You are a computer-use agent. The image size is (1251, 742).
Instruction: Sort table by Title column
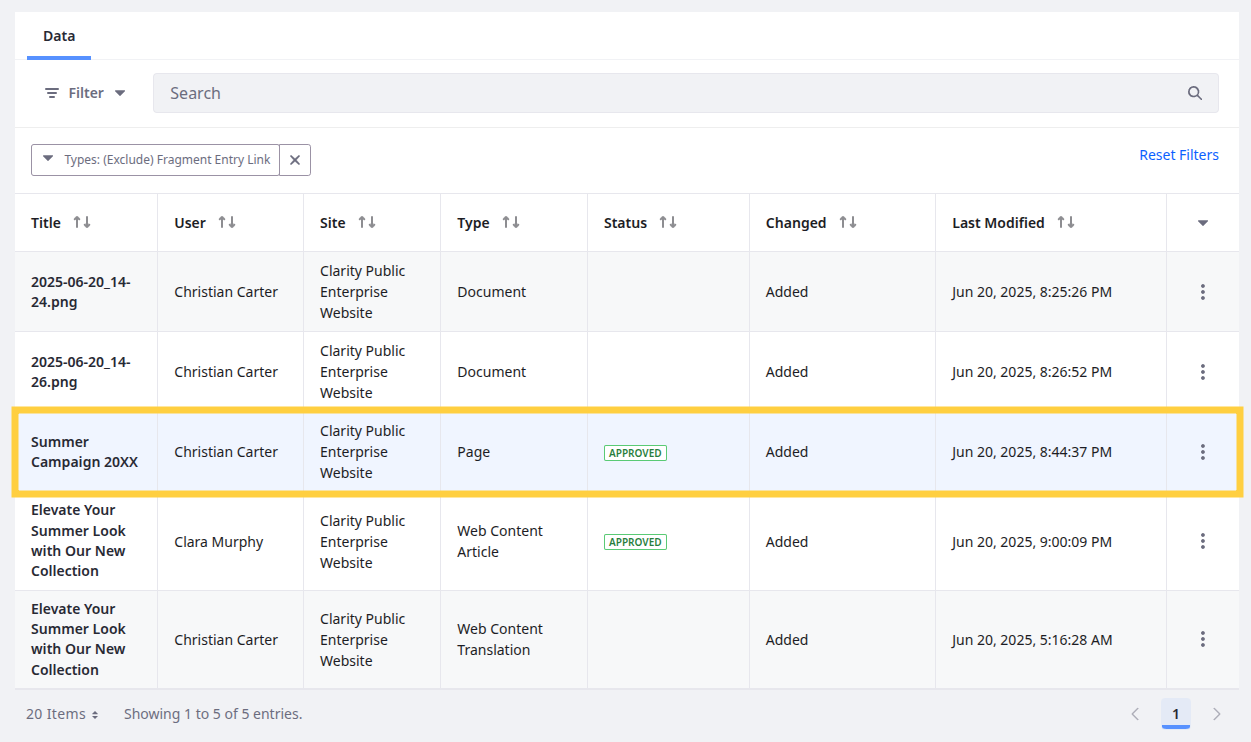coord(82,223)
